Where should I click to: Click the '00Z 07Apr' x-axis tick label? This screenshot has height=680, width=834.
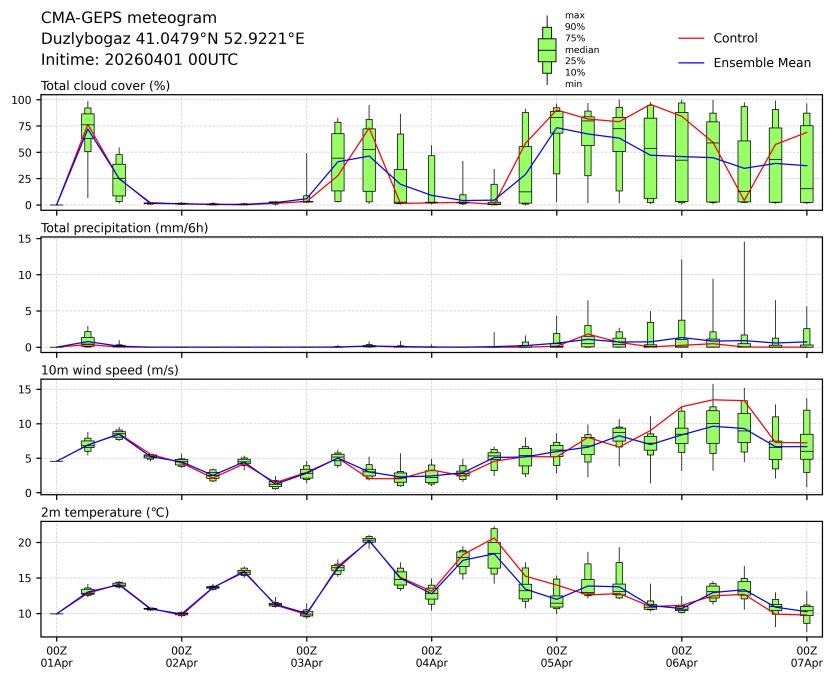(806, 657)
